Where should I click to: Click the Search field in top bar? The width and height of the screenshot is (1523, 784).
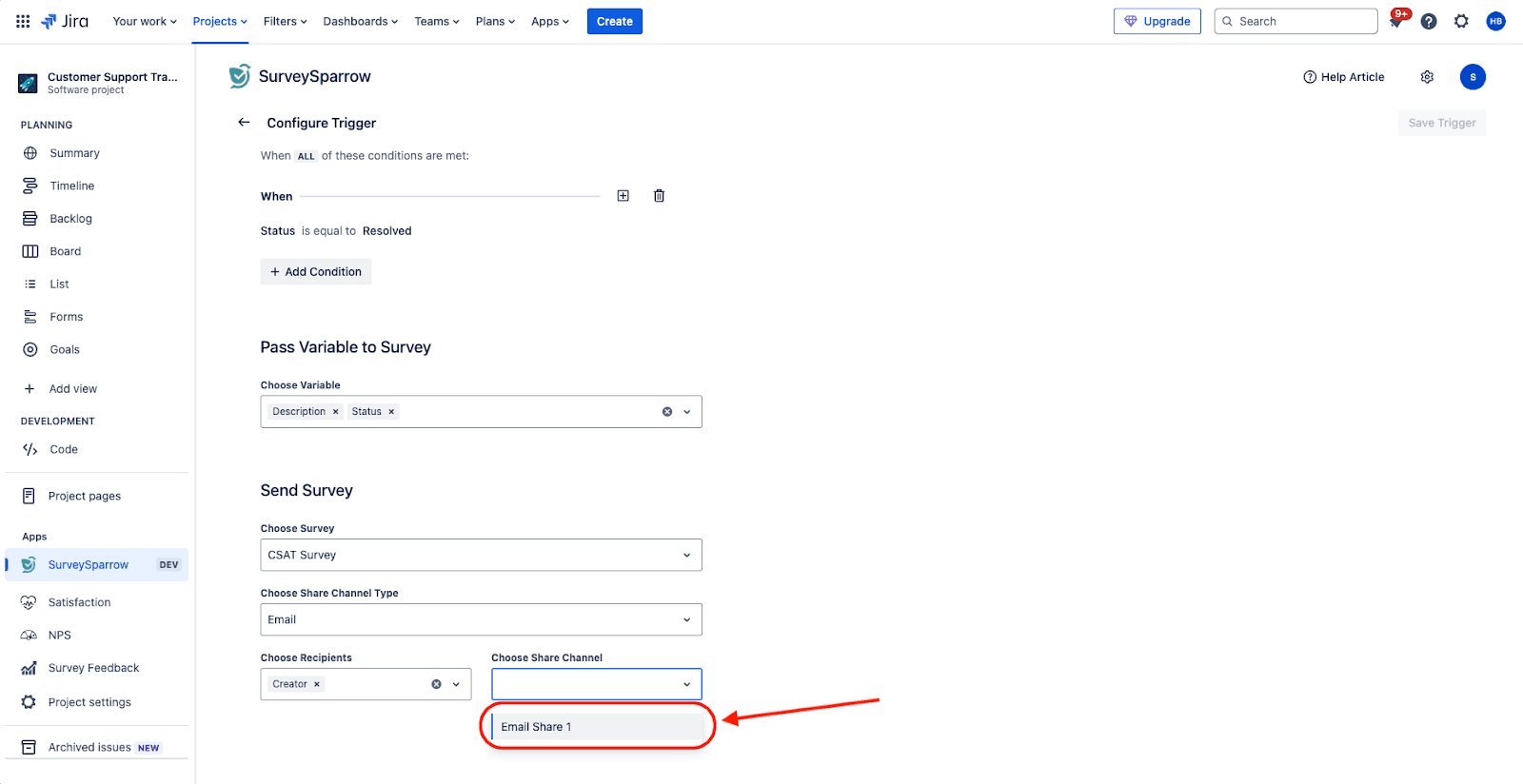click(1296, 21)
